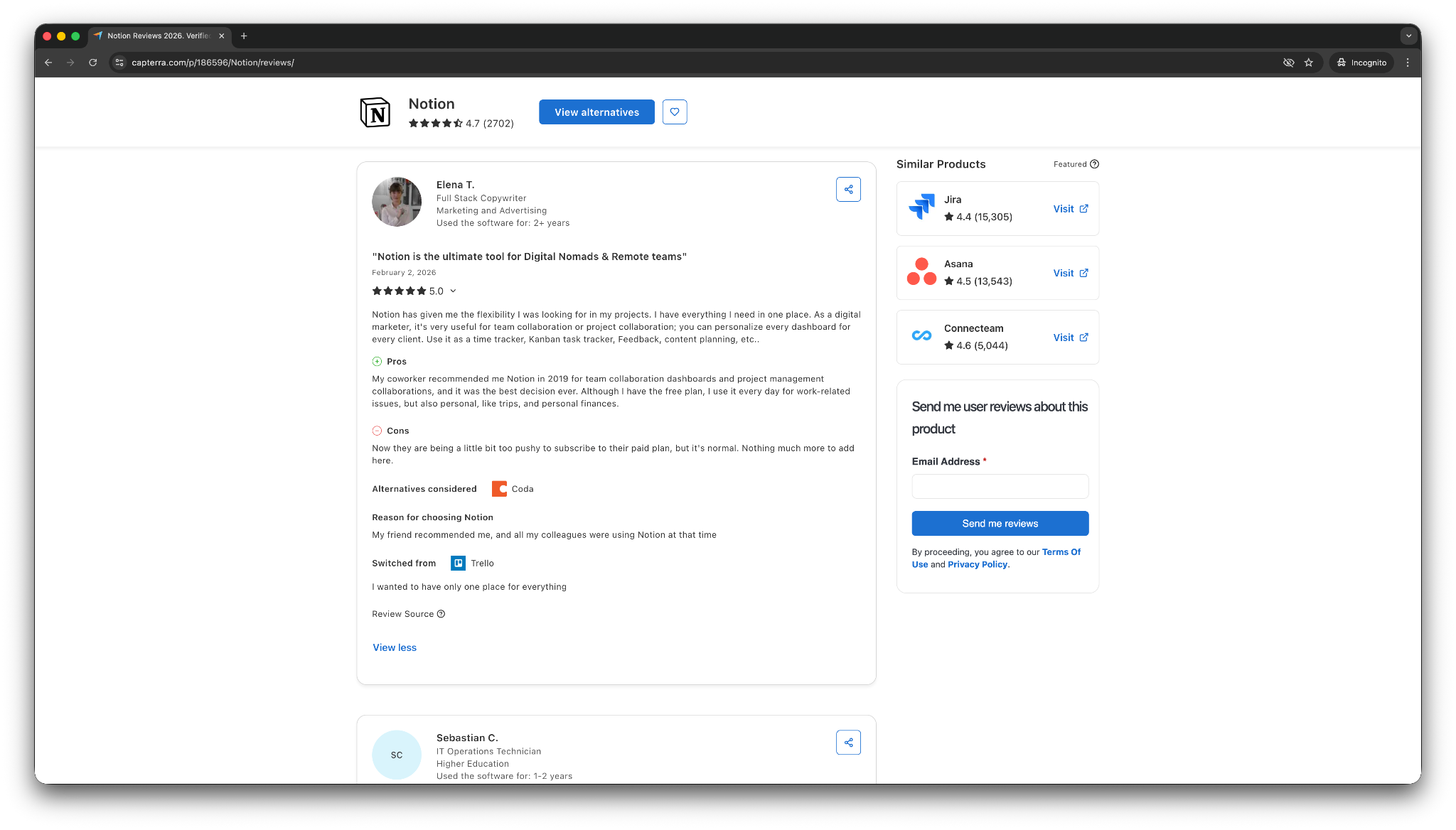Share Sebastian C.'s review

(x=848, y=743)
